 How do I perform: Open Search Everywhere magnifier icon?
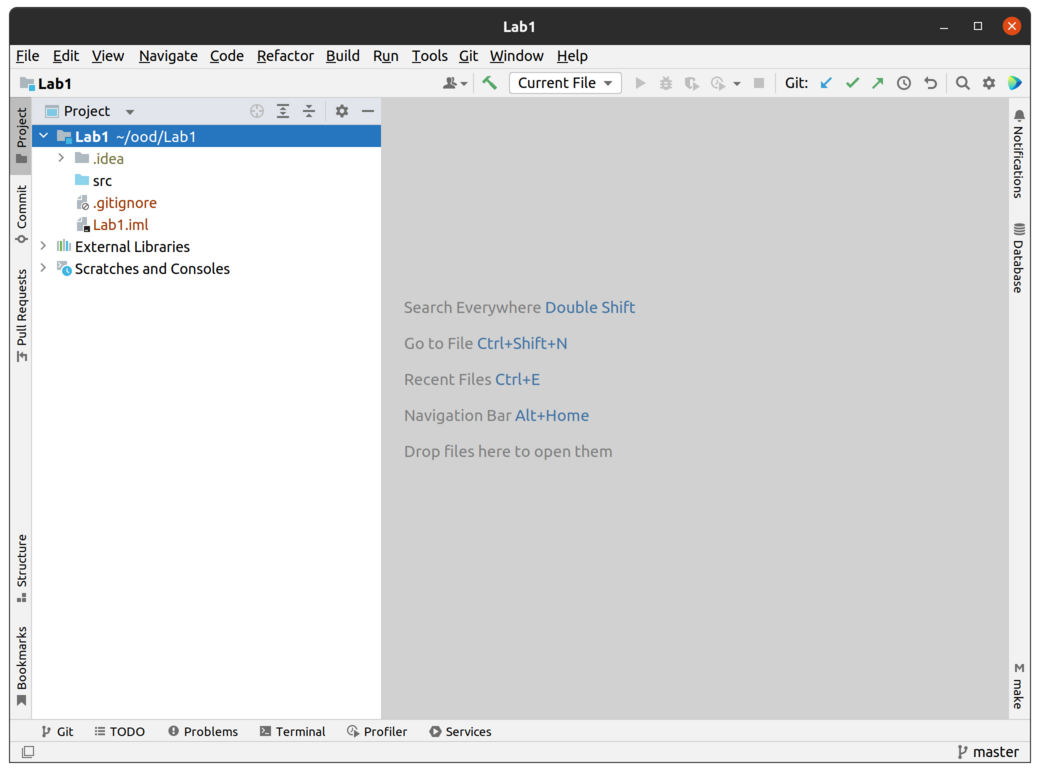[x=962, y=83]
